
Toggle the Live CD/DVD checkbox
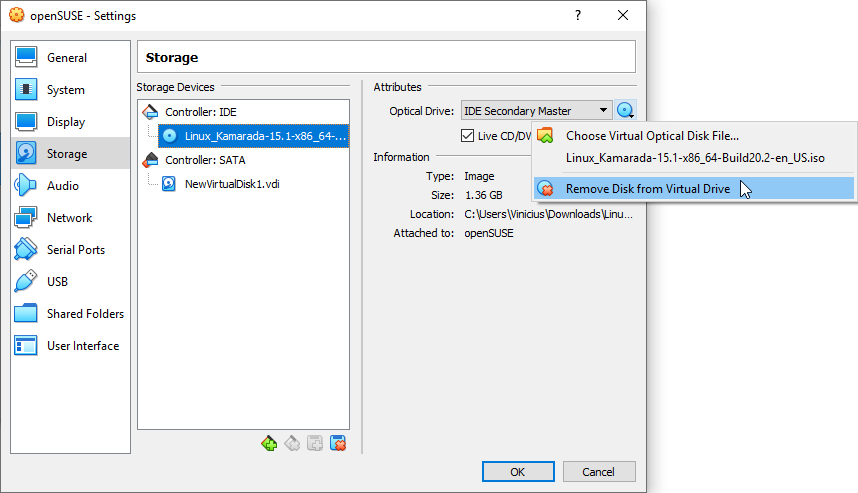(x=467, y=136)
